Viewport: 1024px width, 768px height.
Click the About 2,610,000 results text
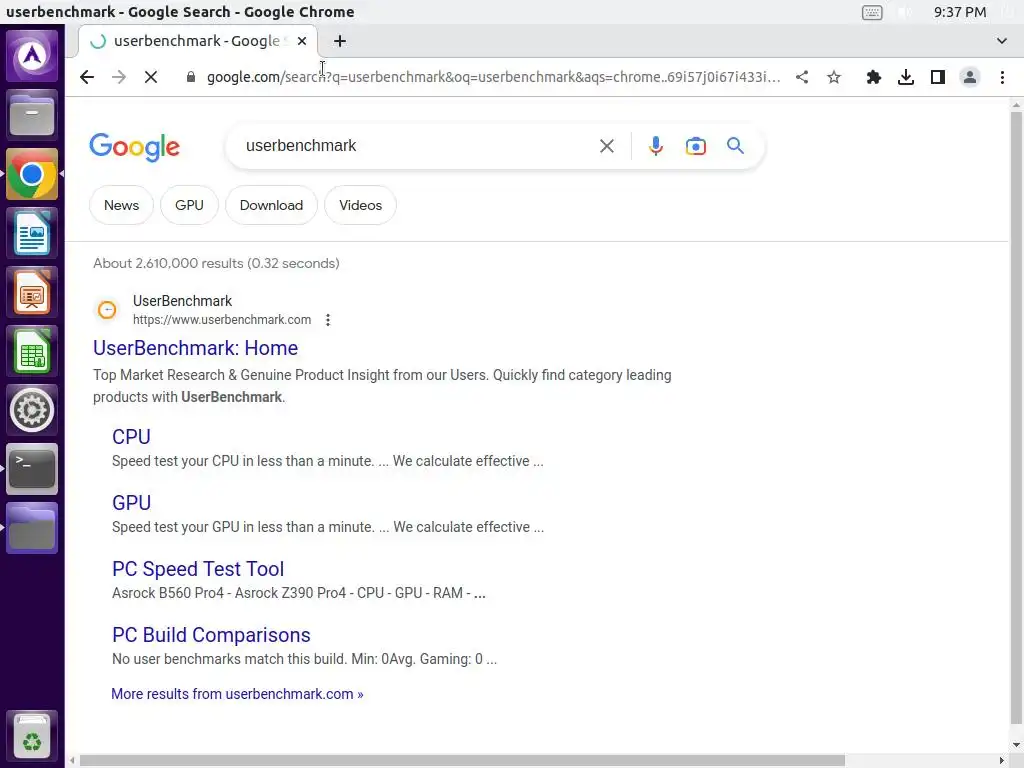pos(216,263)
